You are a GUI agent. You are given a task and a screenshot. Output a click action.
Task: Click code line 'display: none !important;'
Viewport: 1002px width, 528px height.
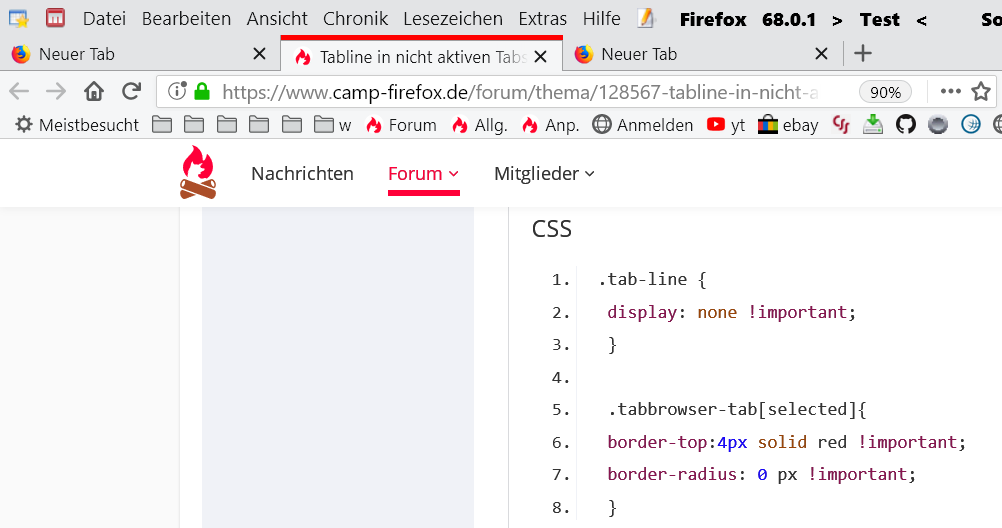coord(731,312)
